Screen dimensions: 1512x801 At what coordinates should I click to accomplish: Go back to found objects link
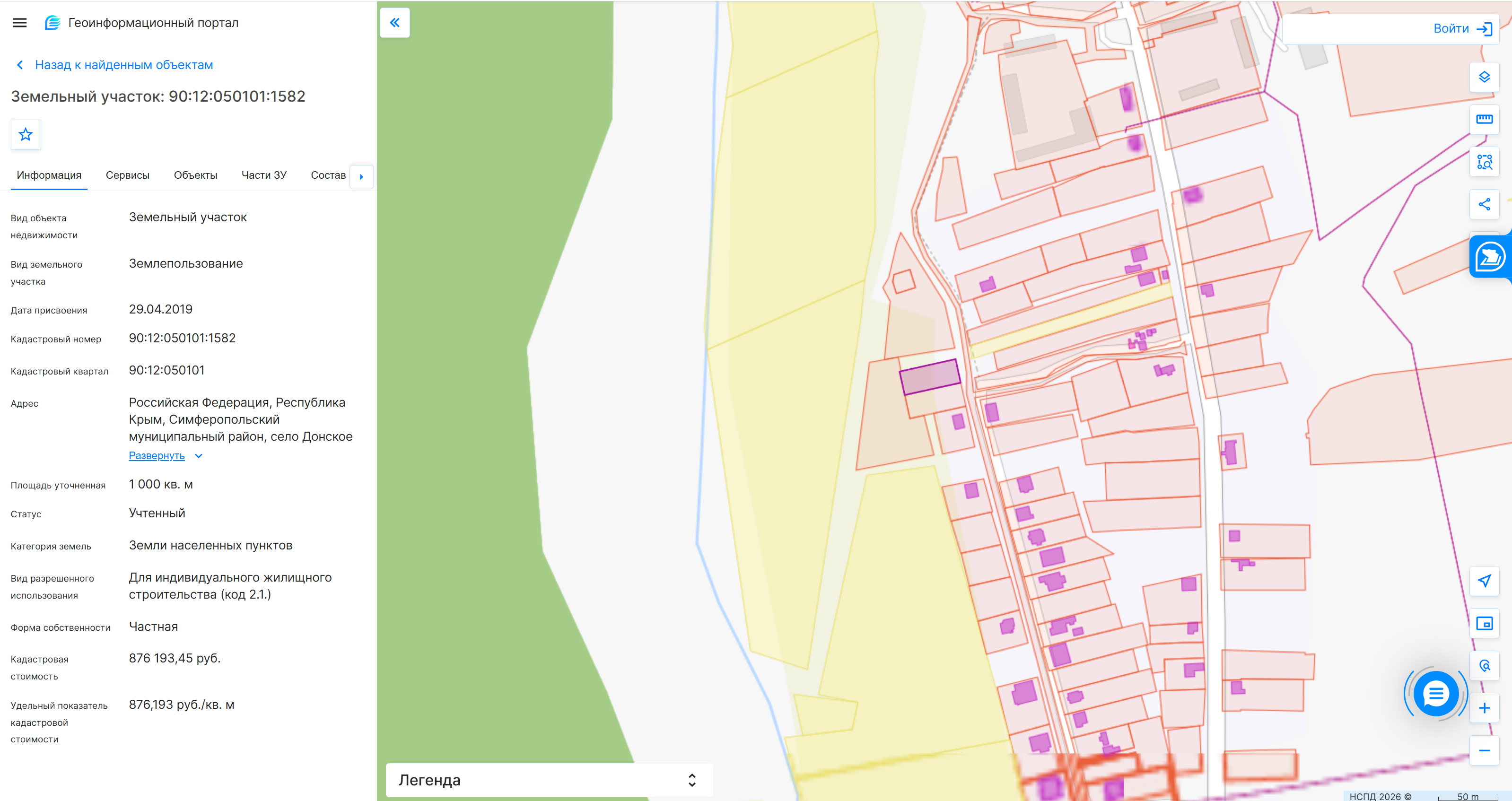click(114, 65)
